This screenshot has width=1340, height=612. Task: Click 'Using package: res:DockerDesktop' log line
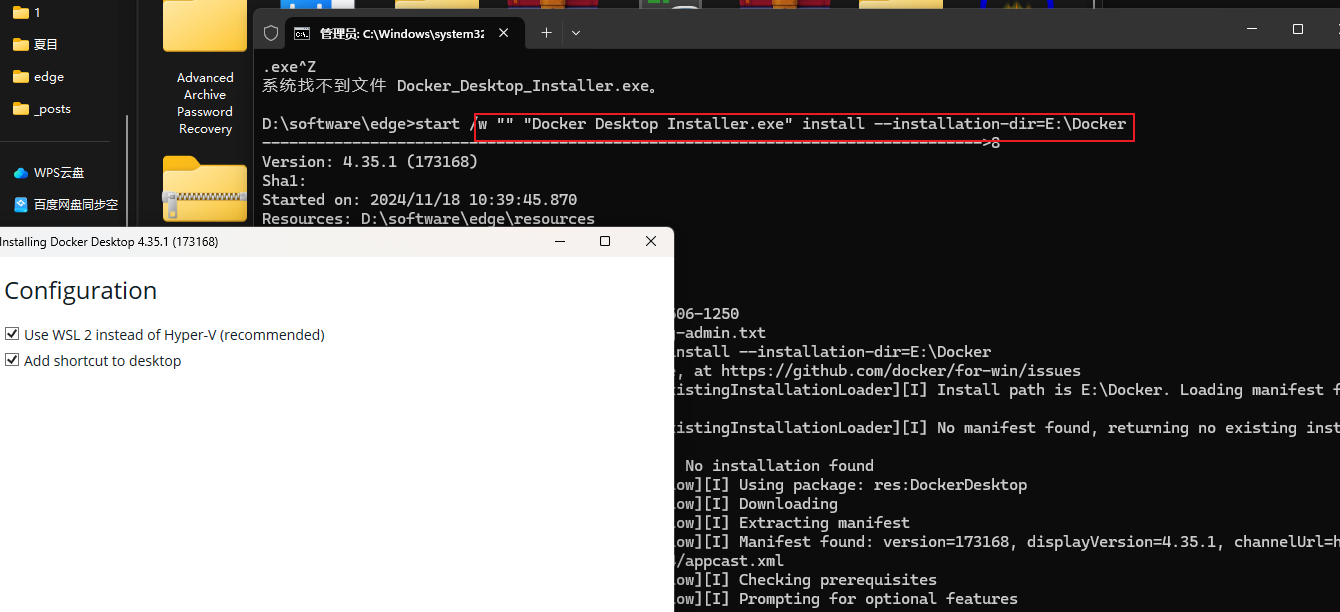pos(883,484)
